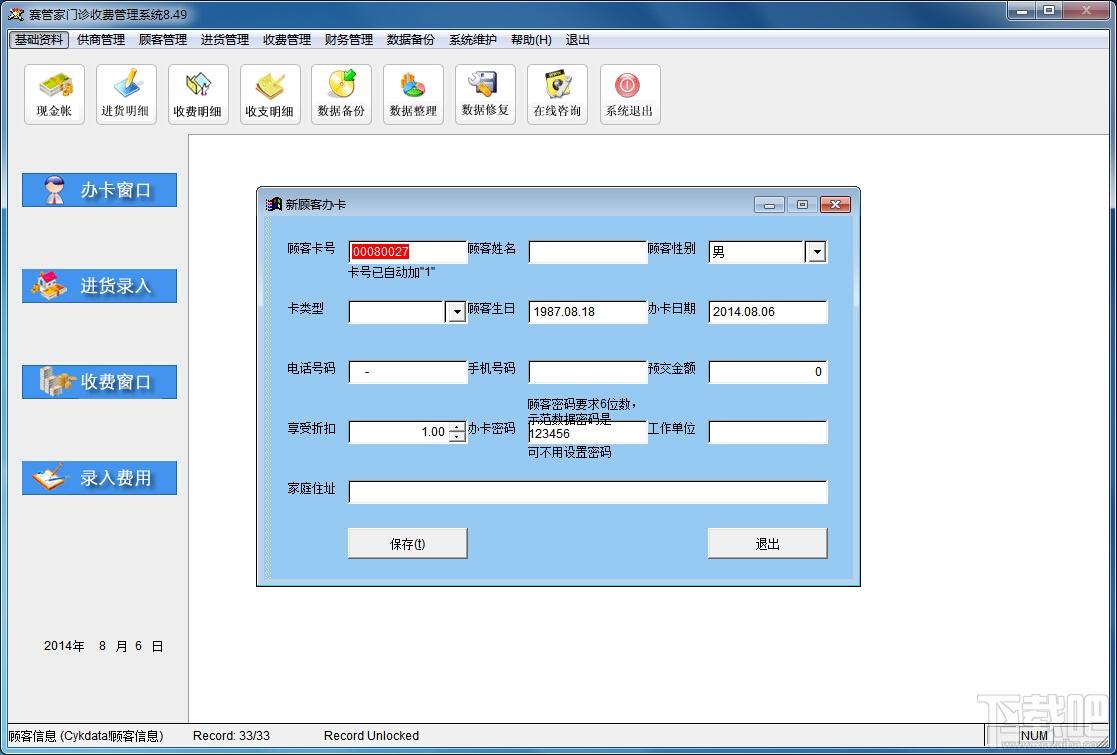Maximize the 新顾客办卡 dialog
Viewport: 1117px width, 755px height.
click(x=802, y=205)
